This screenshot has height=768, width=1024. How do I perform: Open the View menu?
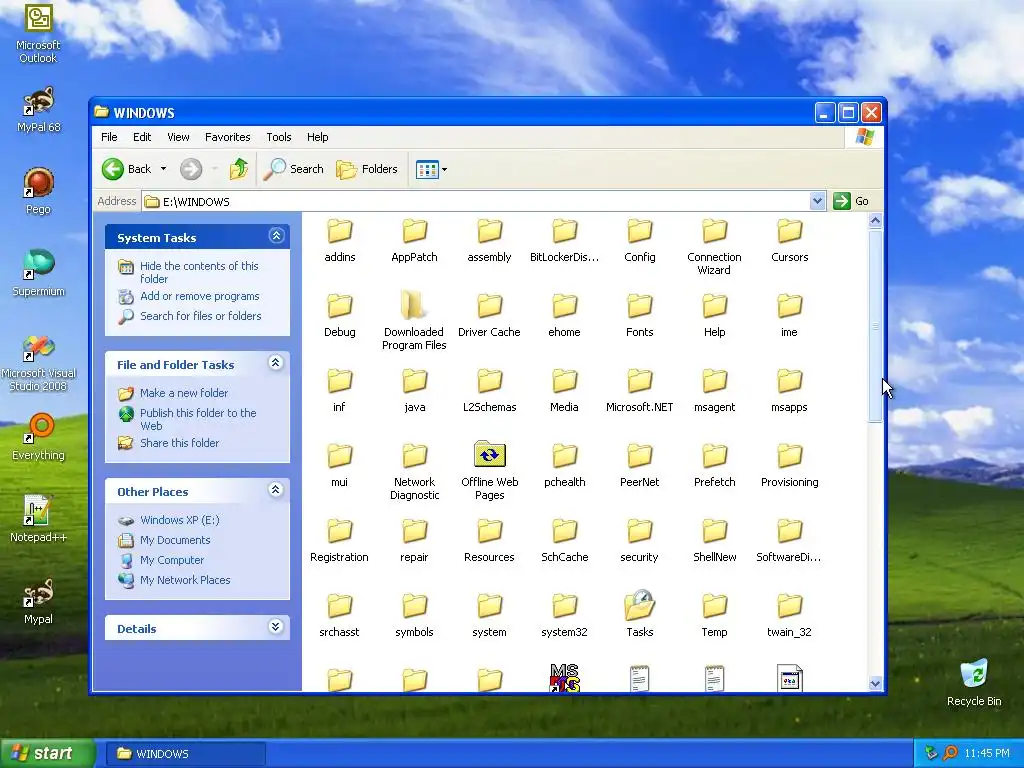click(178, 137)
